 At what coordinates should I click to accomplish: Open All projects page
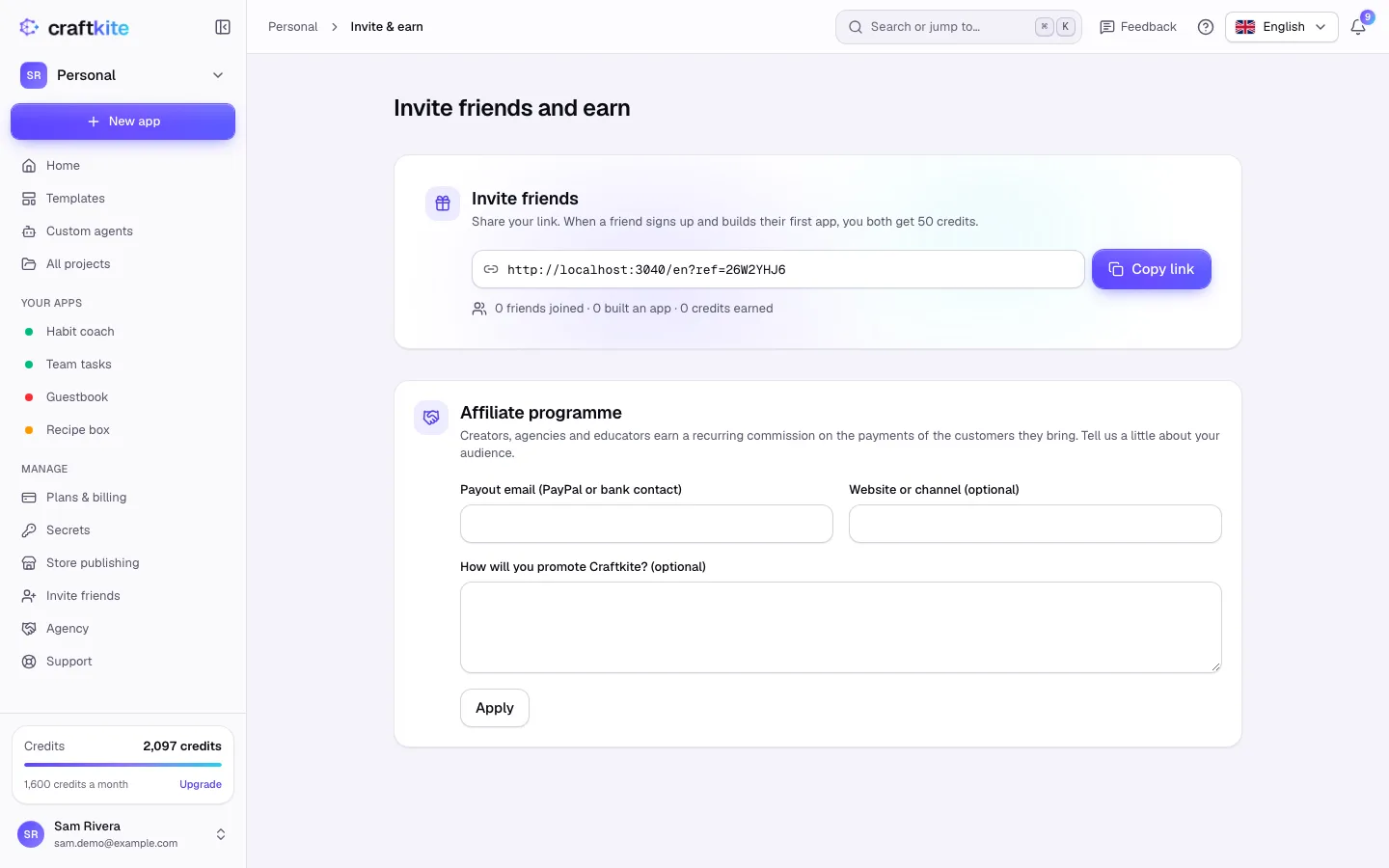click(x=123, y=264)
